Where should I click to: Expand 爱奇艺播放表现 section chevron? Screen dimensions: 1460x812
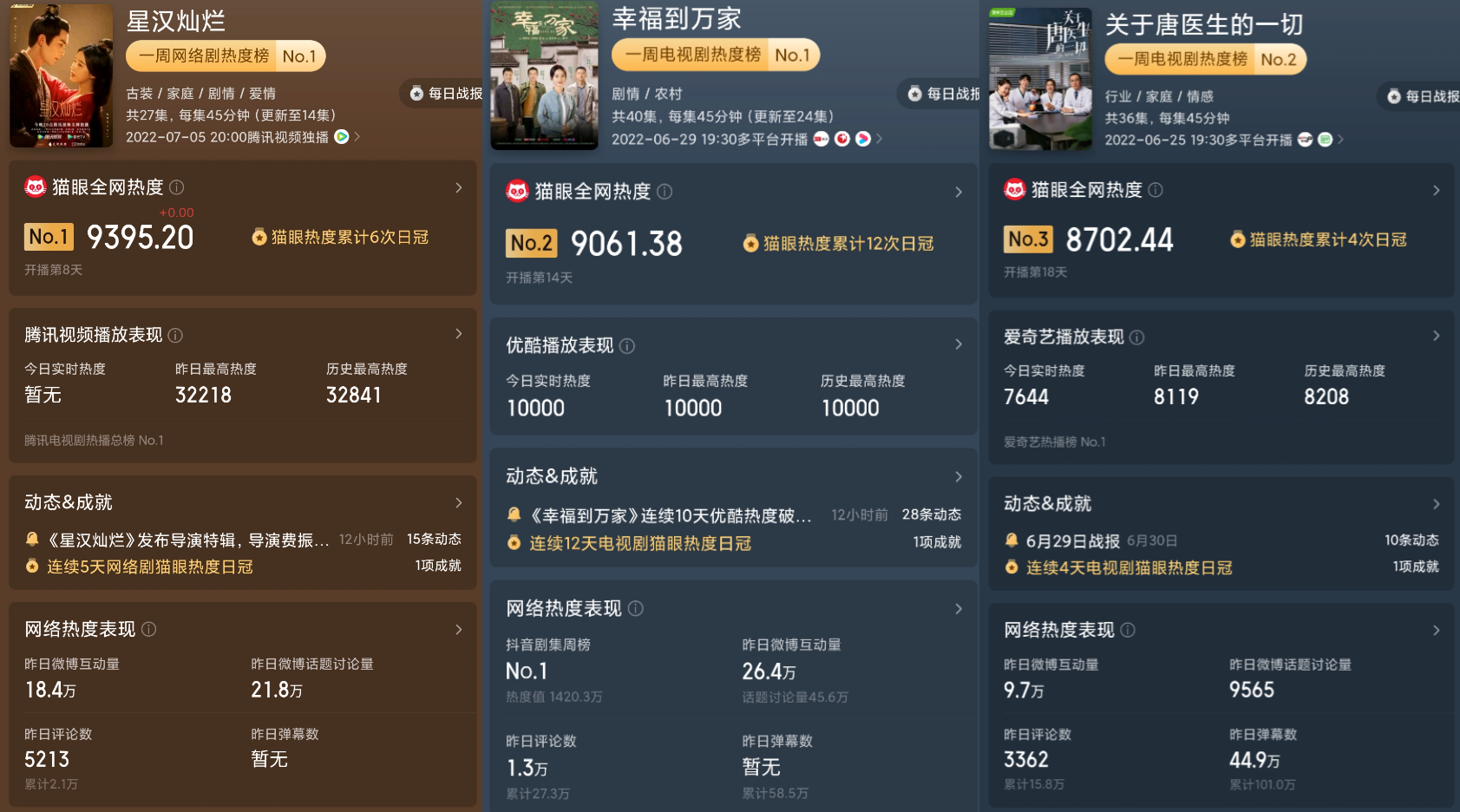point(1437,336)
